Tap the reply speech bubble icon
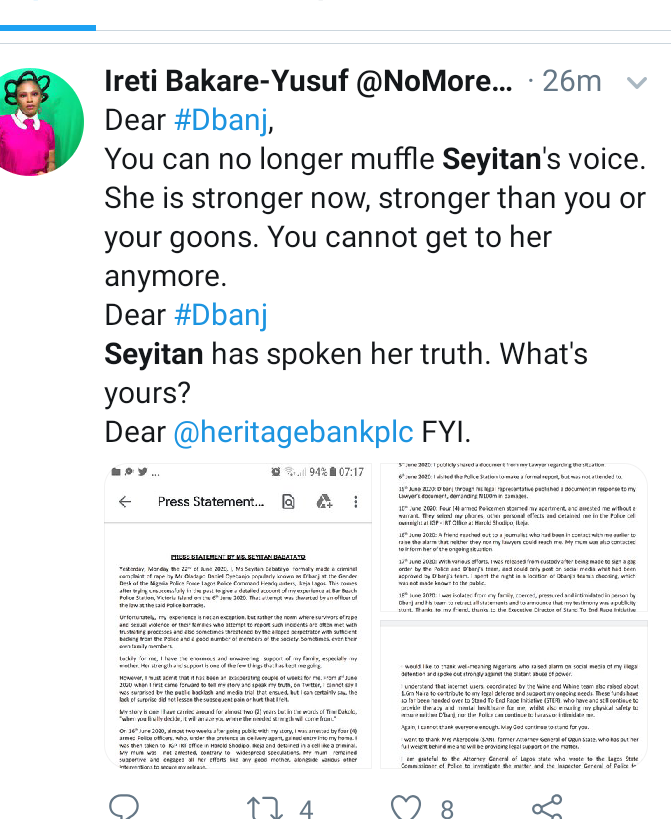 122,806
